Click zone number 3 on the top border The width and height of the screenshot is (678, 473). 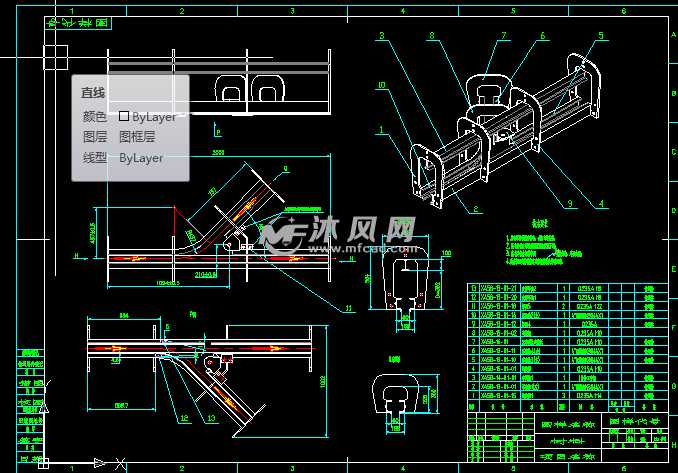point(292,11)
